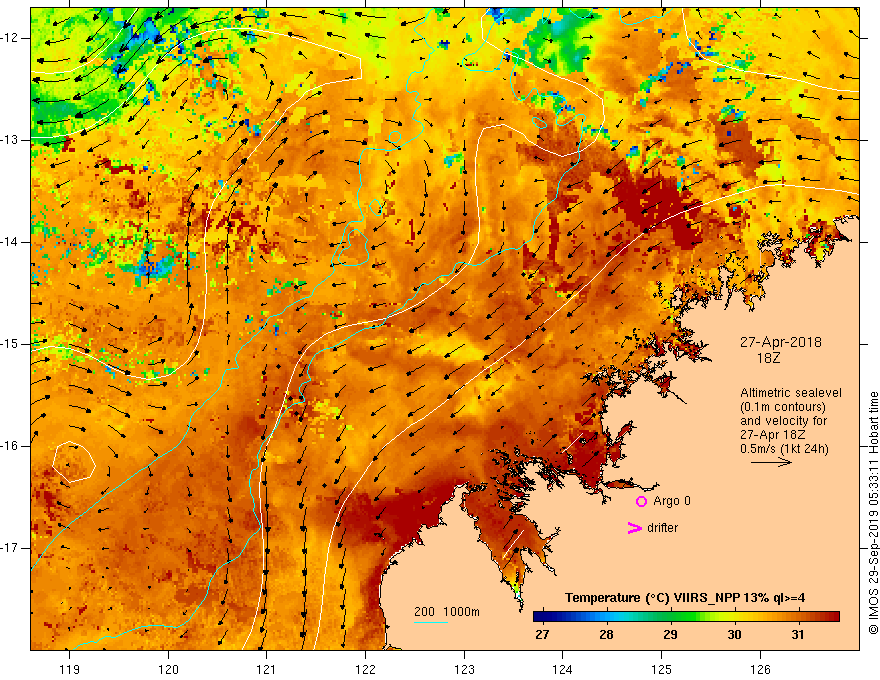Screen dimensions: 880x680
Task: Click latitude axis label -13
Action: 11,140
